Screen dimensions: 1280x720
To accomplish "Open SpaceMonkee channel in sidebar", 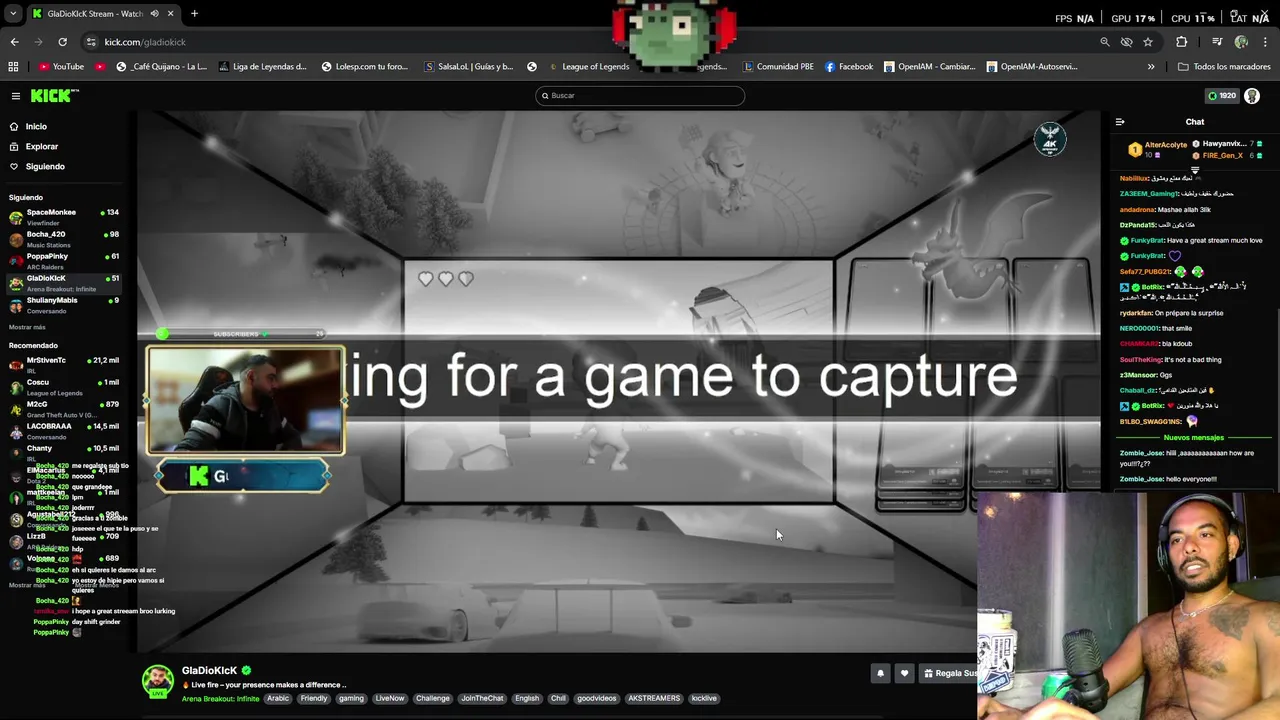I will (62, 217).
